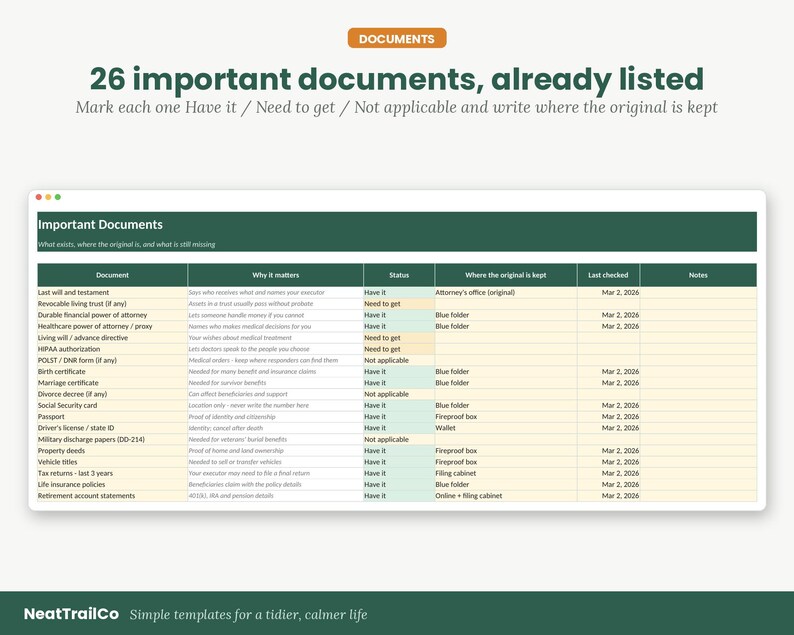
Task: Click the red close dot on the spreadsheet window
Action: (x=39, y=197)
